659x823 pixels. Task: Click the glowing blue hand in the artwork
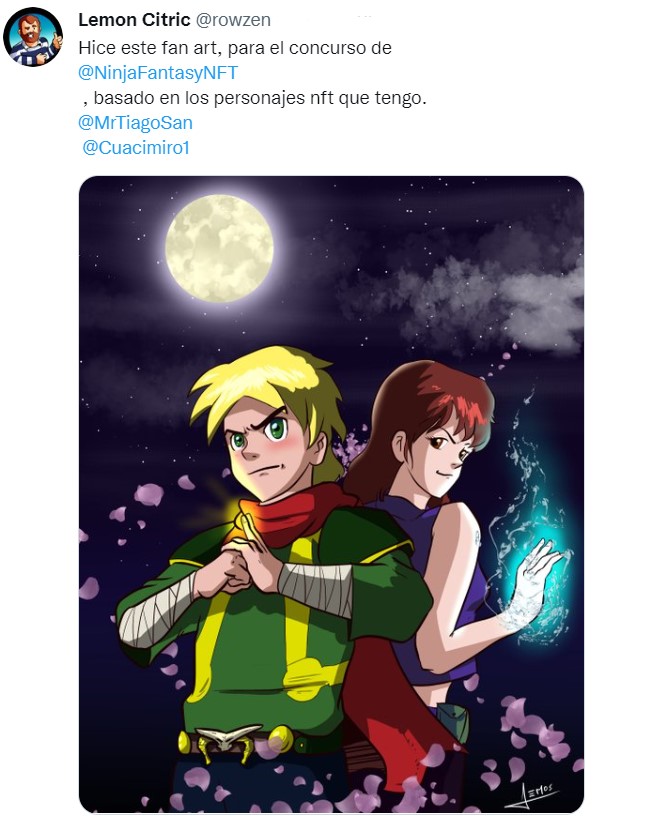click(x=531, y=585)
